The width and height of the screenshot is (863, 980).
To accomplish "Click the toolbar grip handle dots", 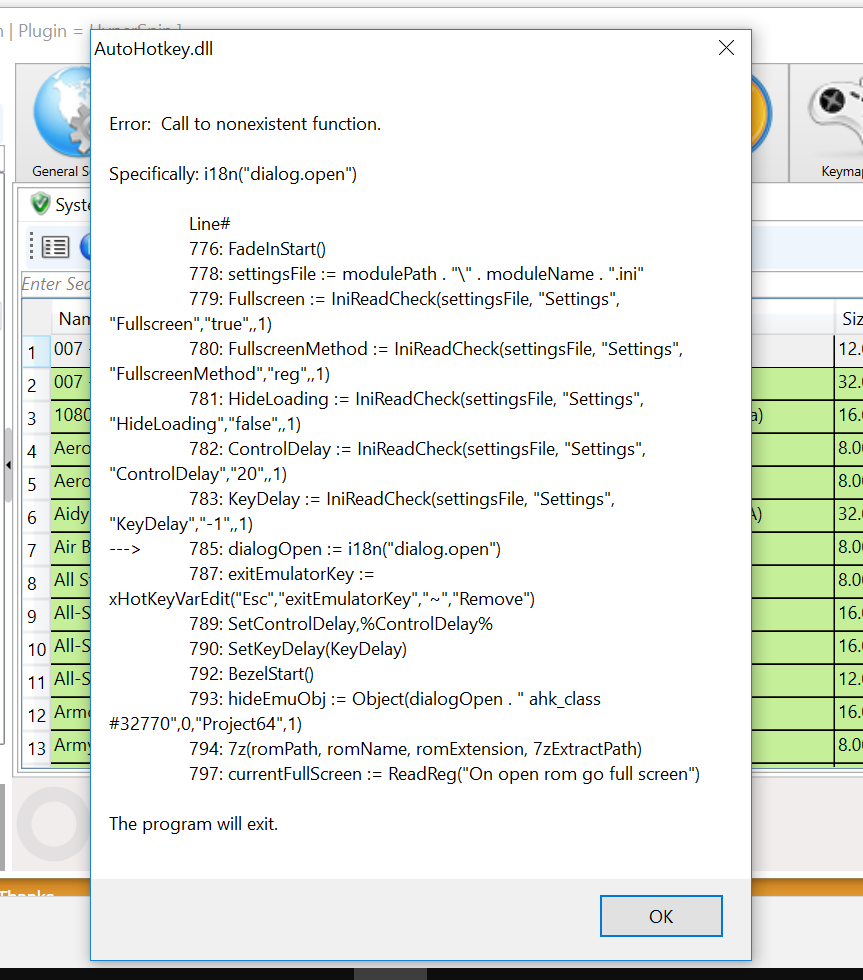I will point(31,246).
